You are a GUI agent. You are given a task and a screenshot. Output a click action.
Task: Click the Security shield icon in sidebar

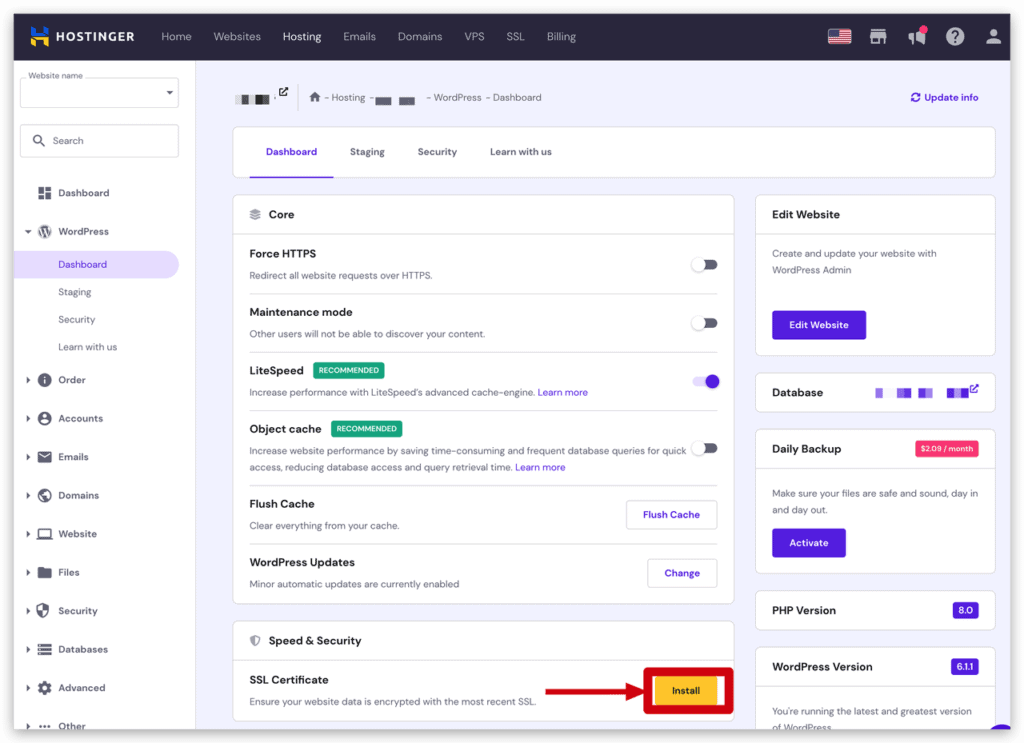43,610
